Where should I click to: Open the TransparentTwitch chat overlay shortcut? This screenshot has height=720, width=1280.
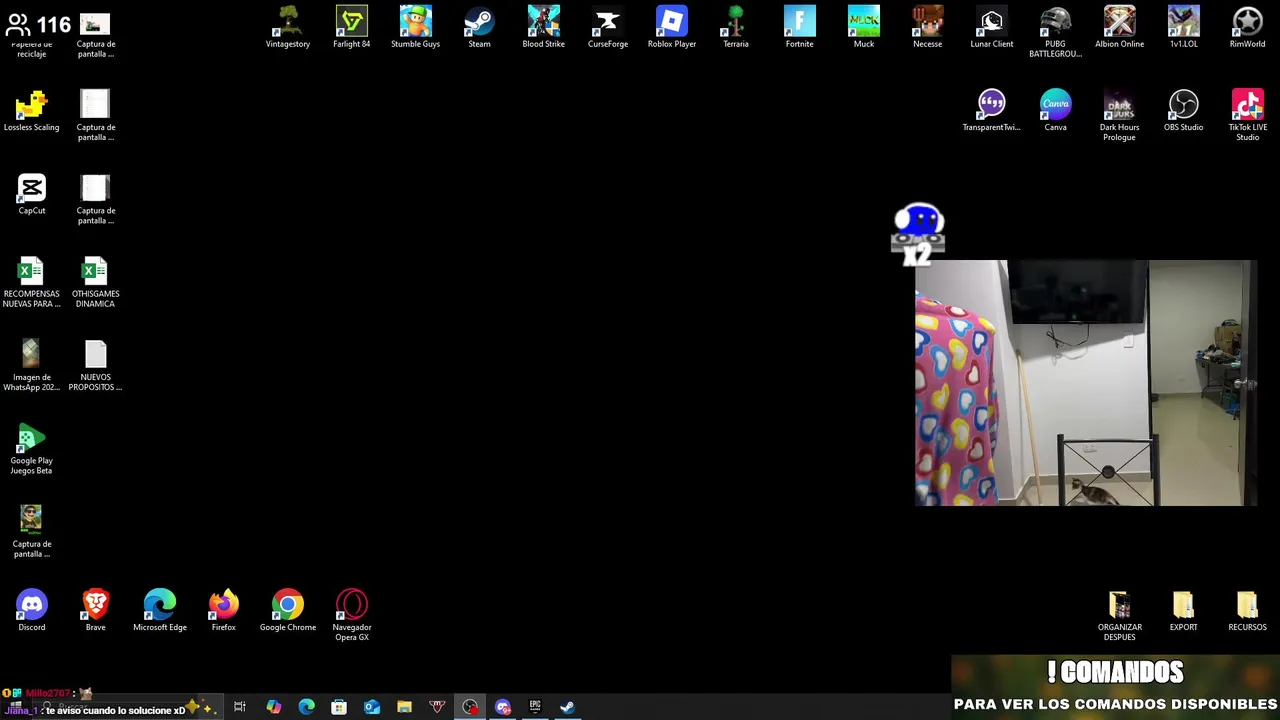(992, 110)
